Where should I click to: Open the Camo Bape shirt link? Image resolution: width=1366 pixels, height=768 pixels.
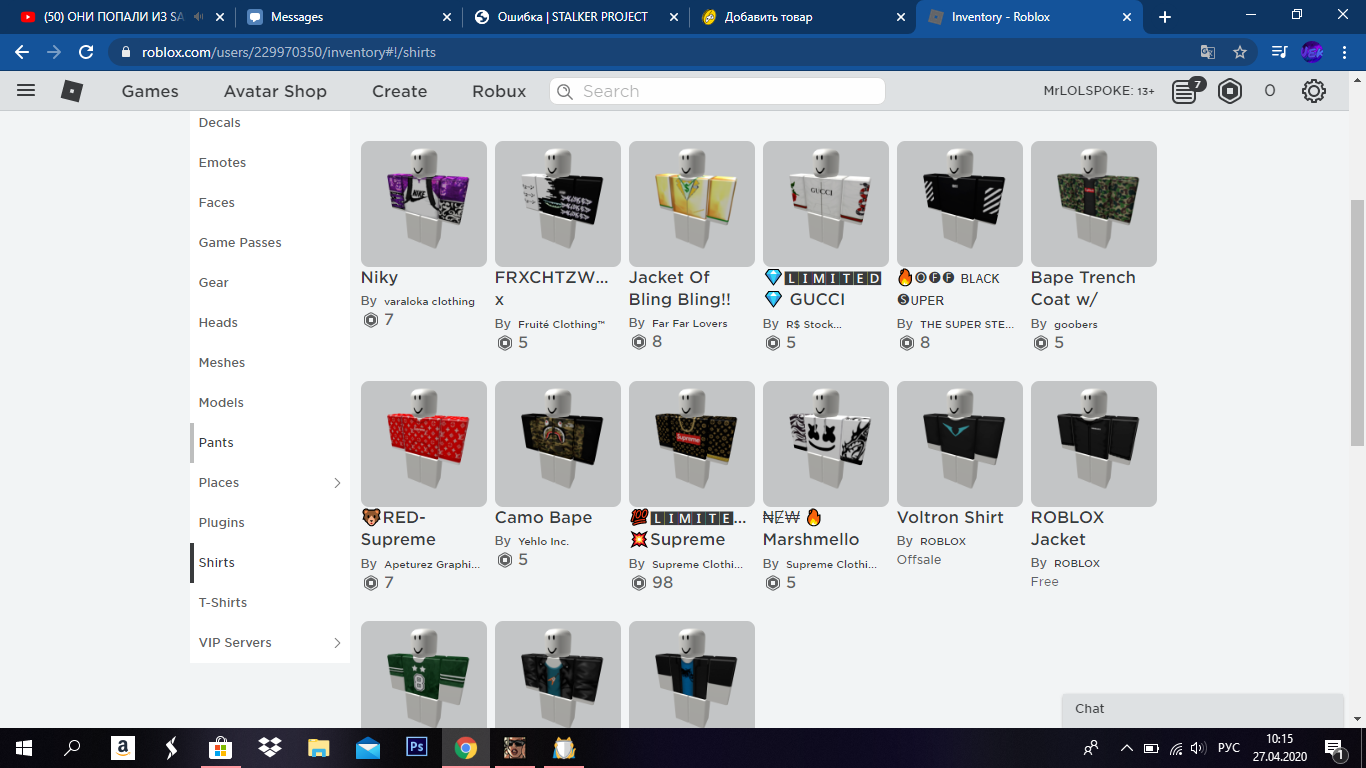pyautogui.click(x=543, y=518)
